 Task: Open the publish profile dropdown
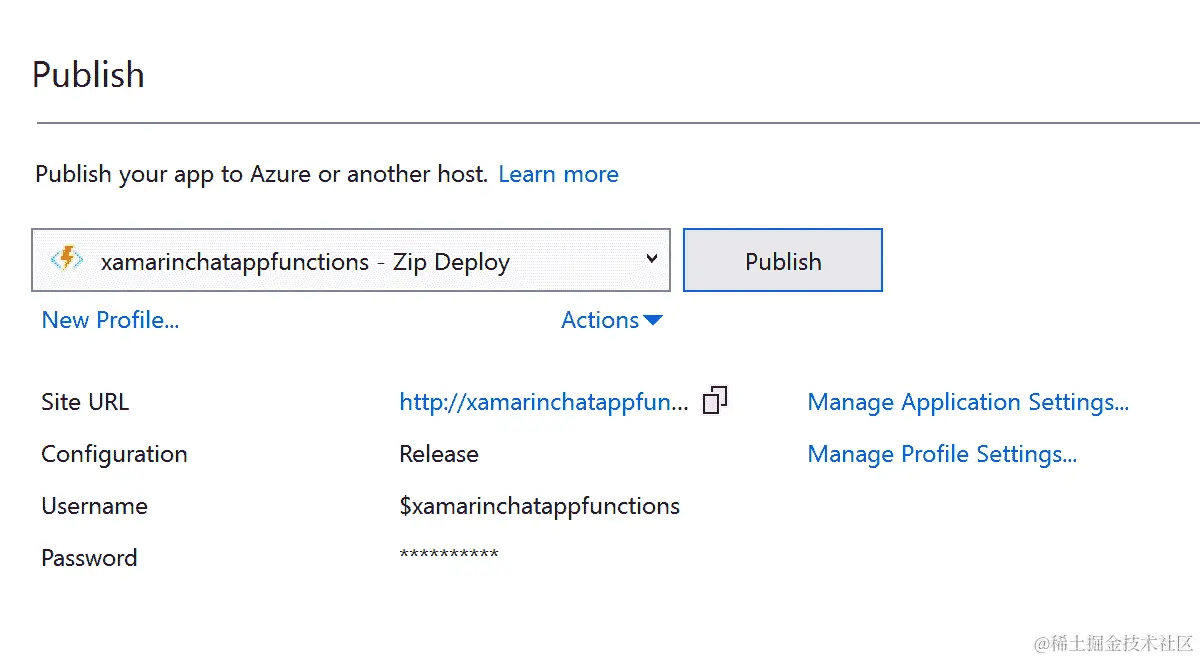tap(351, 261)
